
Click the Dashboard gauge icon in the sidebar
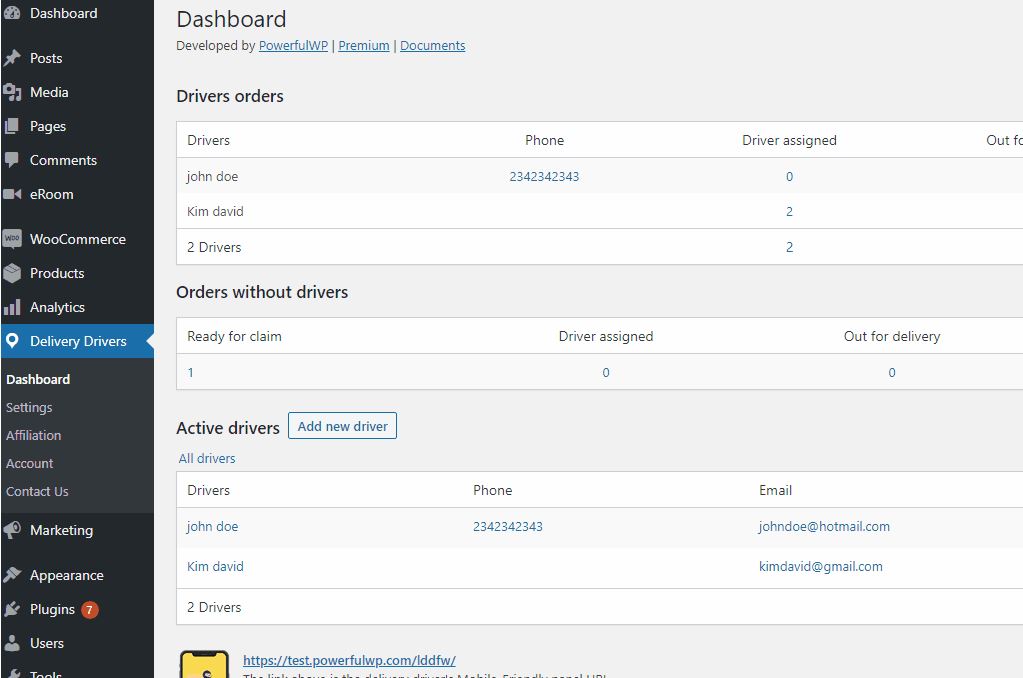click(x=12, y=12)
